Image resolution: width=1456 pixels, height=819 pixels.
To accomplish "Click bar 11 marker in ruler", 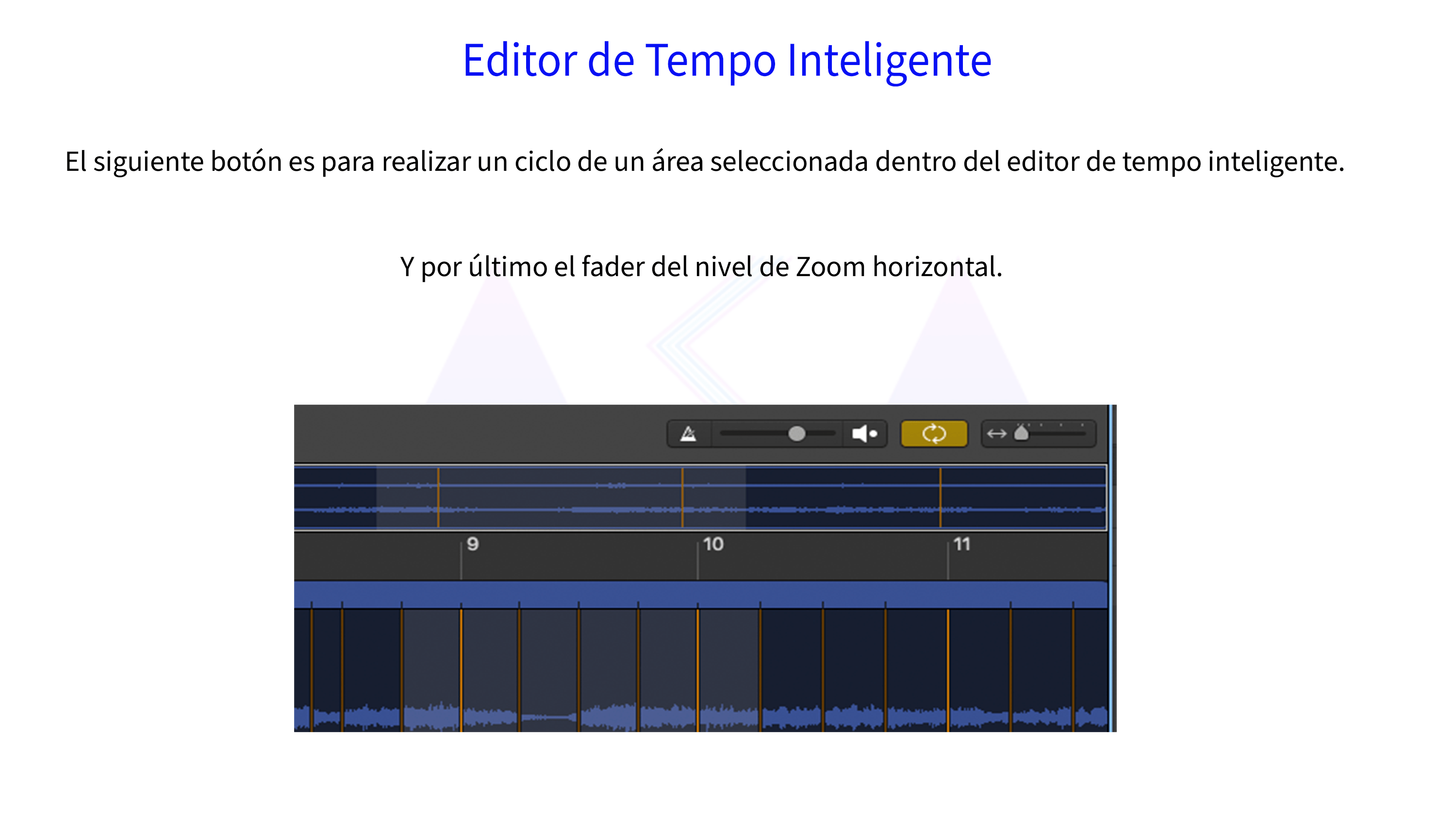I will [x=961, y=544].
